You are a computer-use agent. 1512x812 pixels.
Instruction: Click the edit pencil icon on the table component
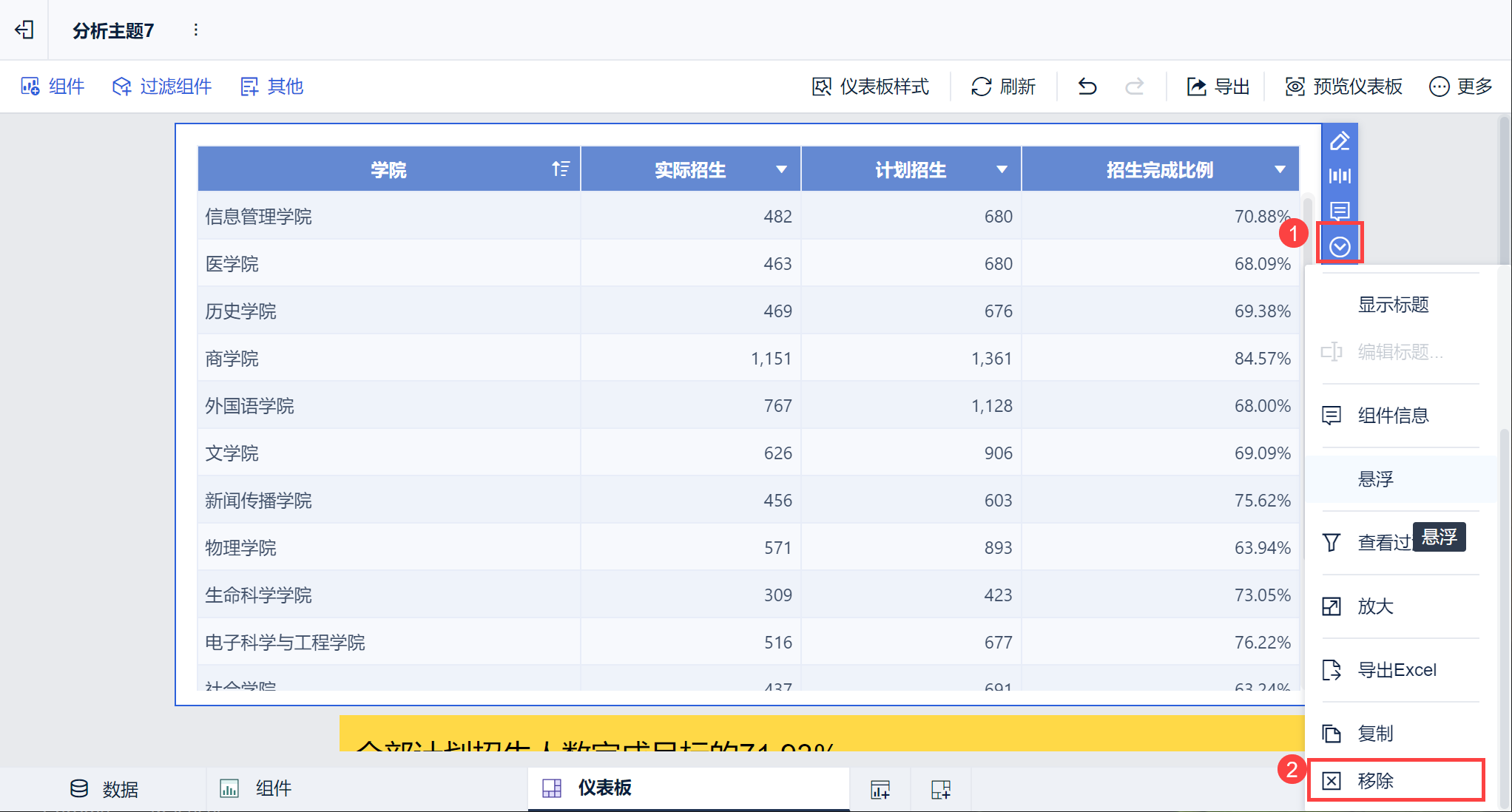coord(1340,141)
